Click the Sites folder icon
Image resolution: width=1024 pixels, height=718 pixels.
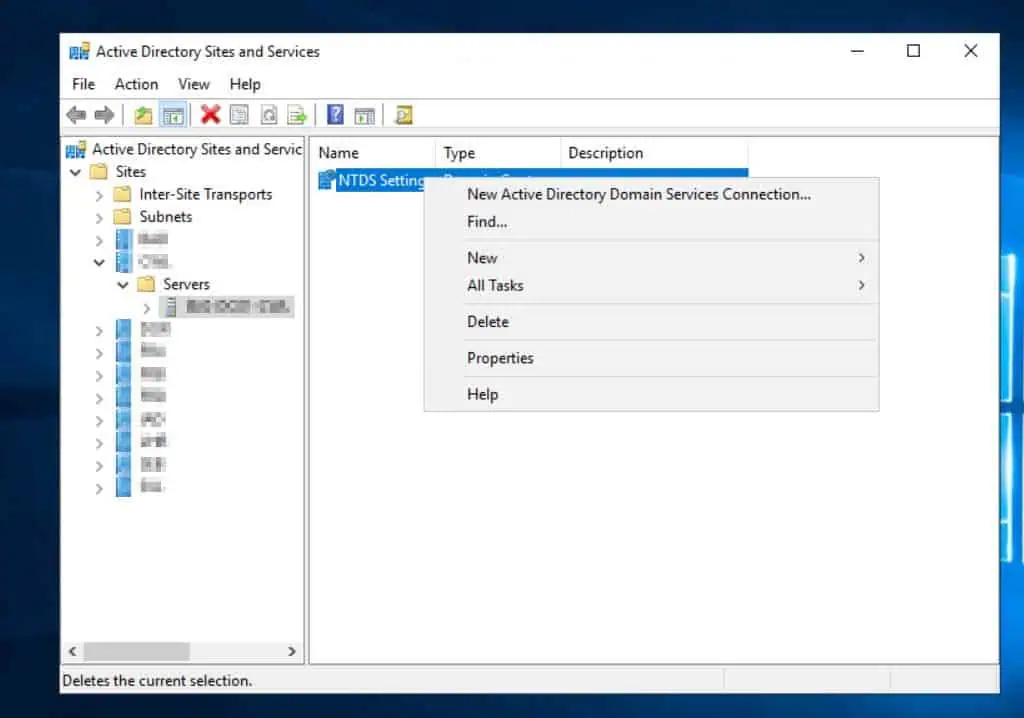click(x=99, y=172)
